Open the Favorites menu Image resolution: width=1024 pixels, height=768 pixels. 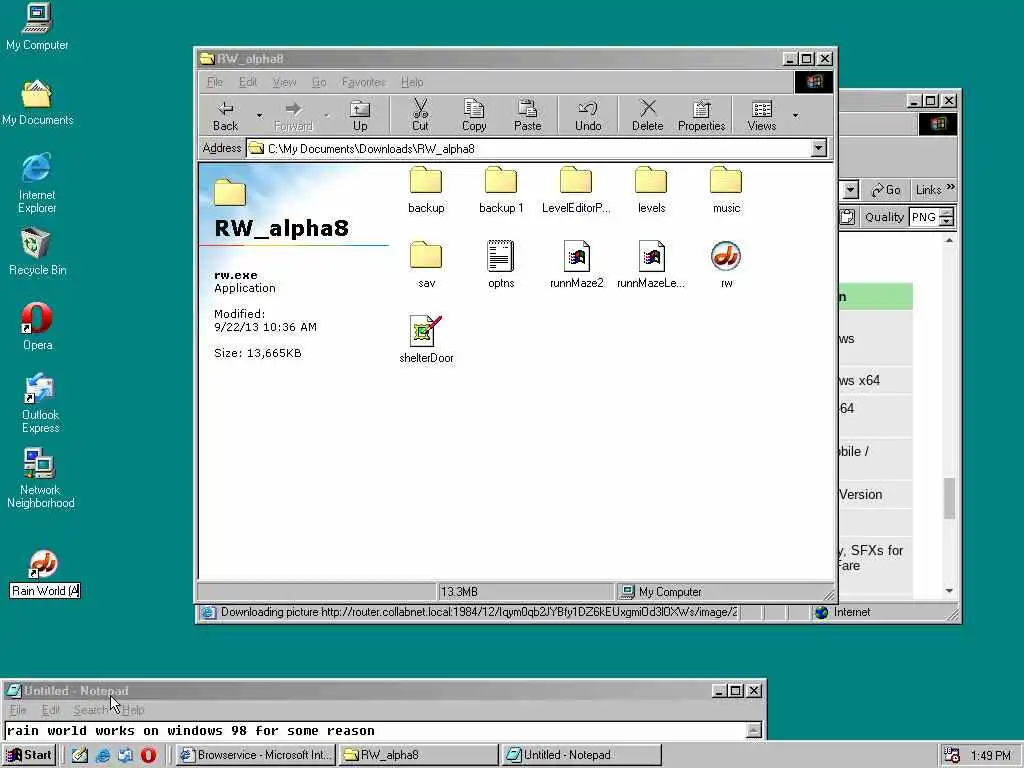pyautogui.click(x=364, y=82)
